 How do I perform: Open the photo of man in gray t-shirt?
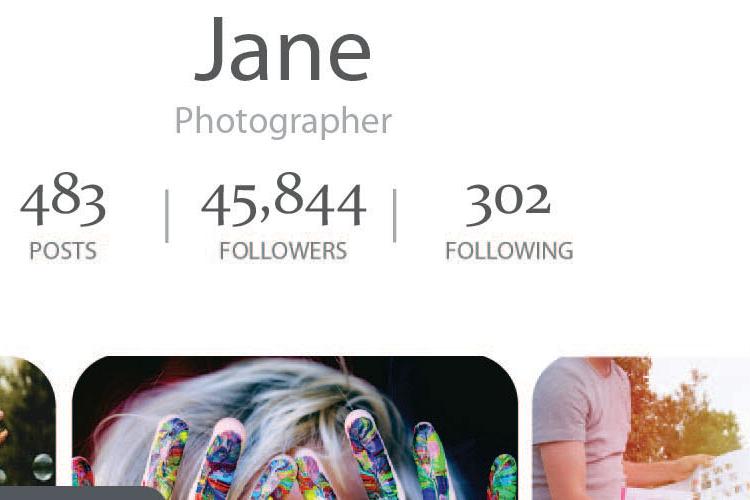coord(641,428)
